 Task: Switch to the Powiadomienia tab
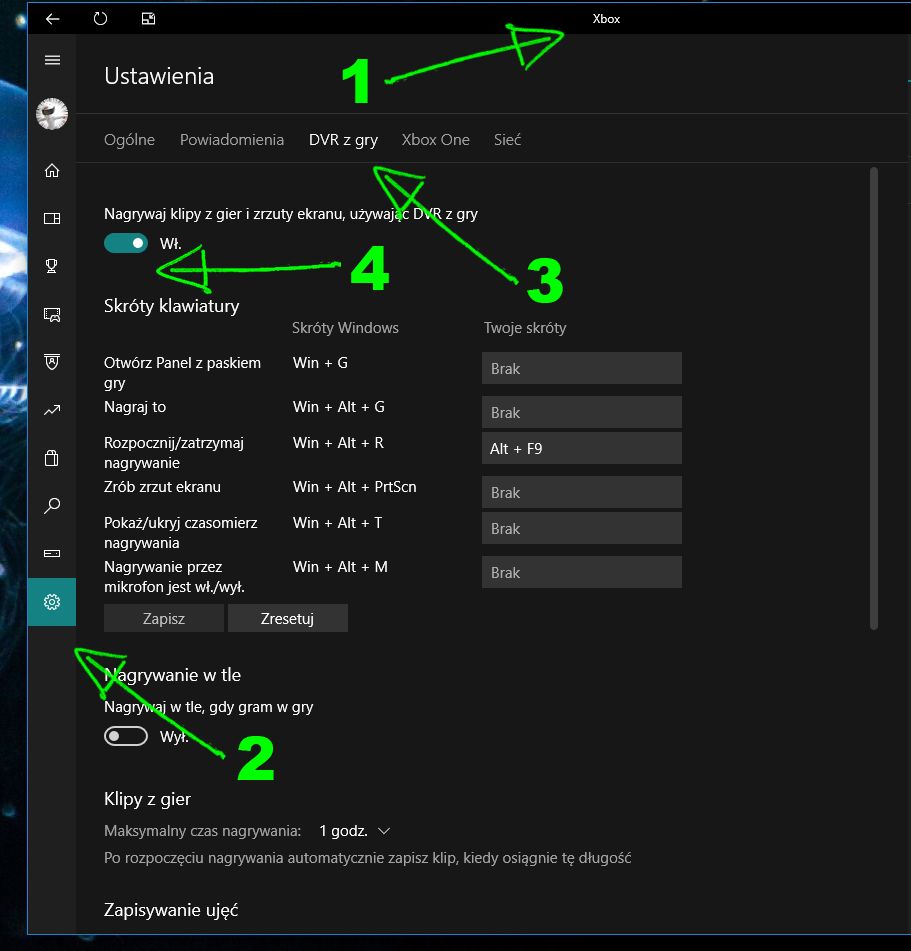[x=232, y=140]
